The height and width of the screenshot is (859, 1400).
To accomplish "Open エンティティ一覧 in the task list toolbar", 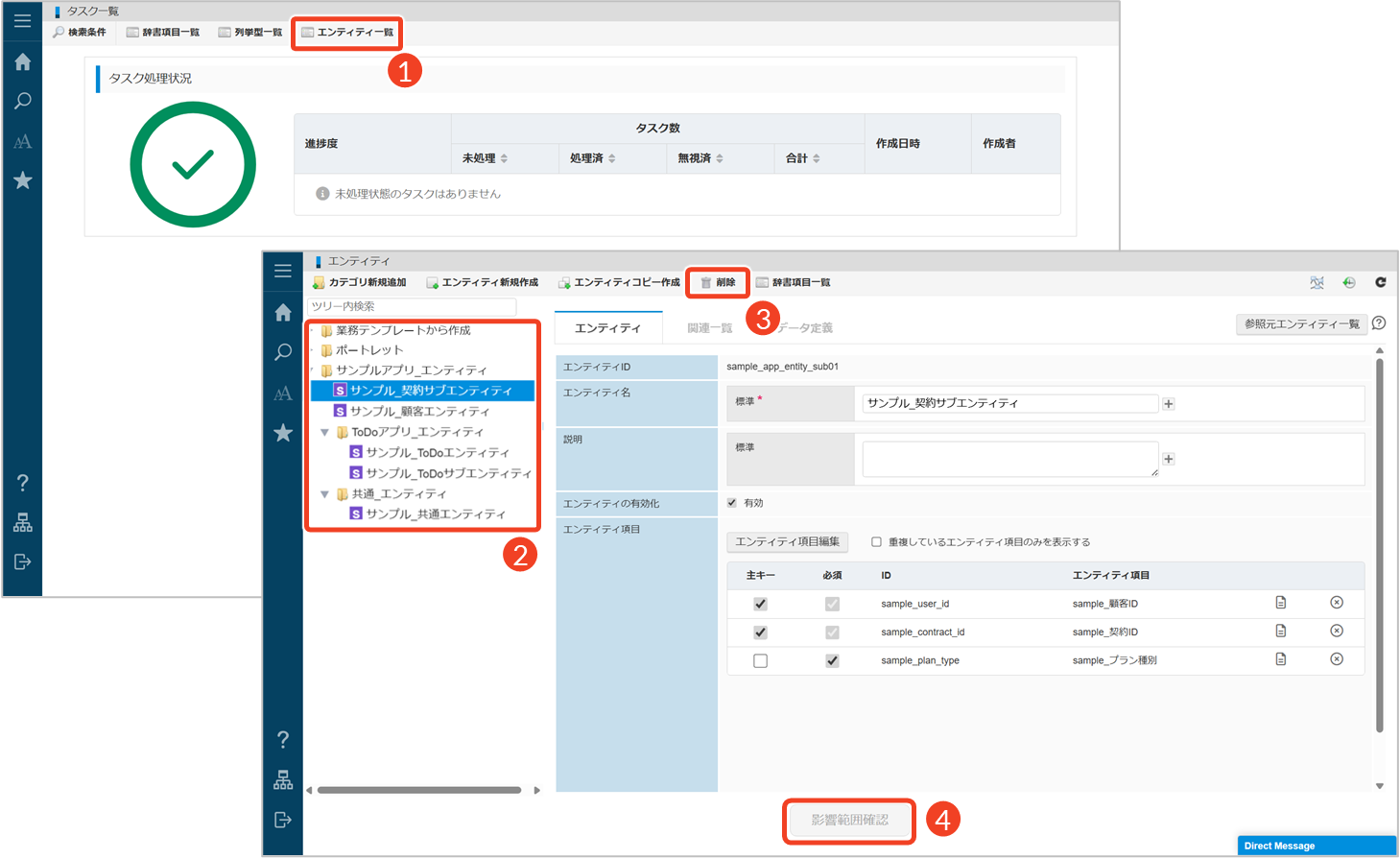I will point(347,33).
